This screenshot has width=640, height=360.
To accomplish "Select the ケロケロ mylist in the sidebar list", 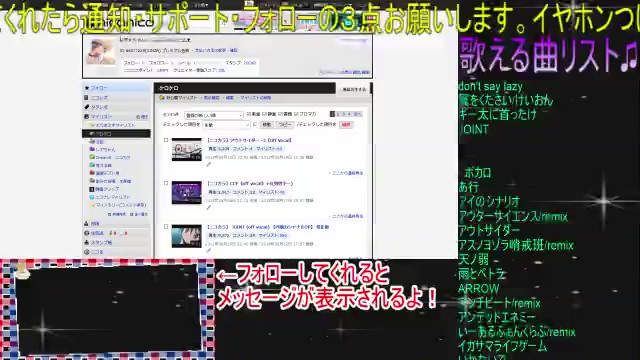I will click(116, 133).
